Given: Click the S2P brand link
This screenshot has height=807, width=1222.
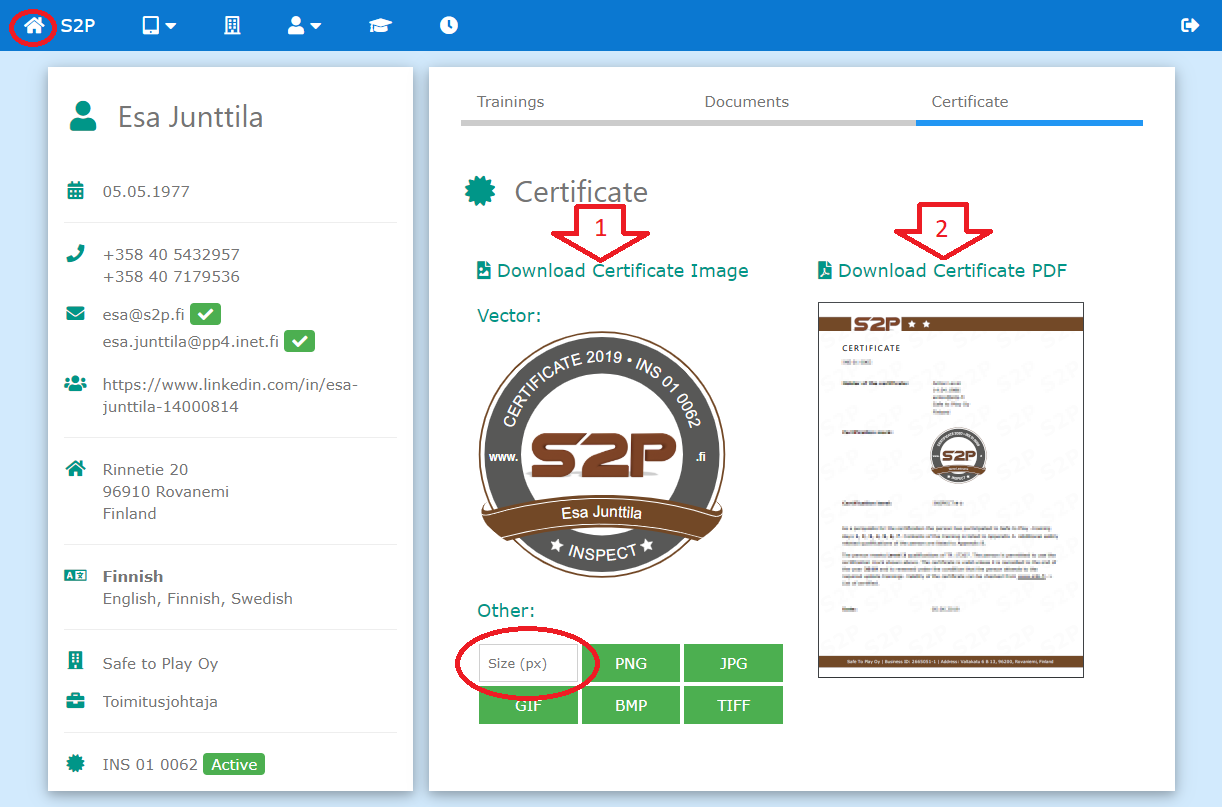Looking at the screenshot, I should [x=77, y=25].
